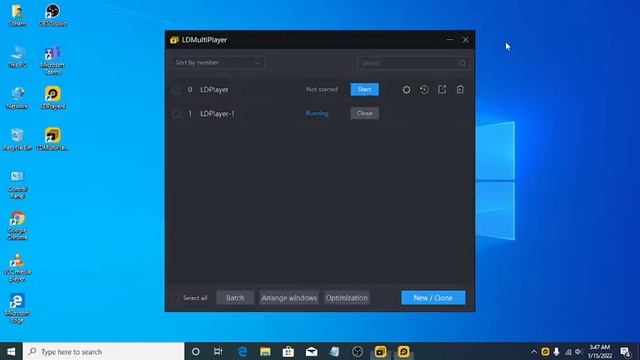Click LDPlayer taskbar icon
This screenshot has width=640, height=360.
pos(403,351)
